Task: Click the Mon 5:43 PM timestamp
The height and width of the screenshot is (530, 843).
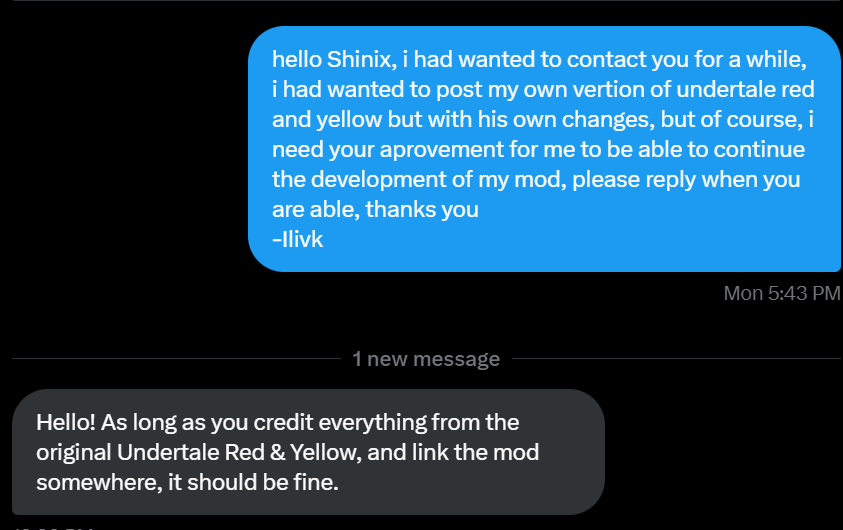Action: pos(781,294)
